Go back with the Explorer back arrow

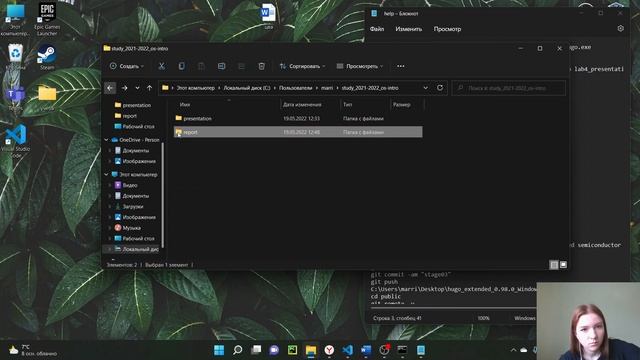(110, 88)
